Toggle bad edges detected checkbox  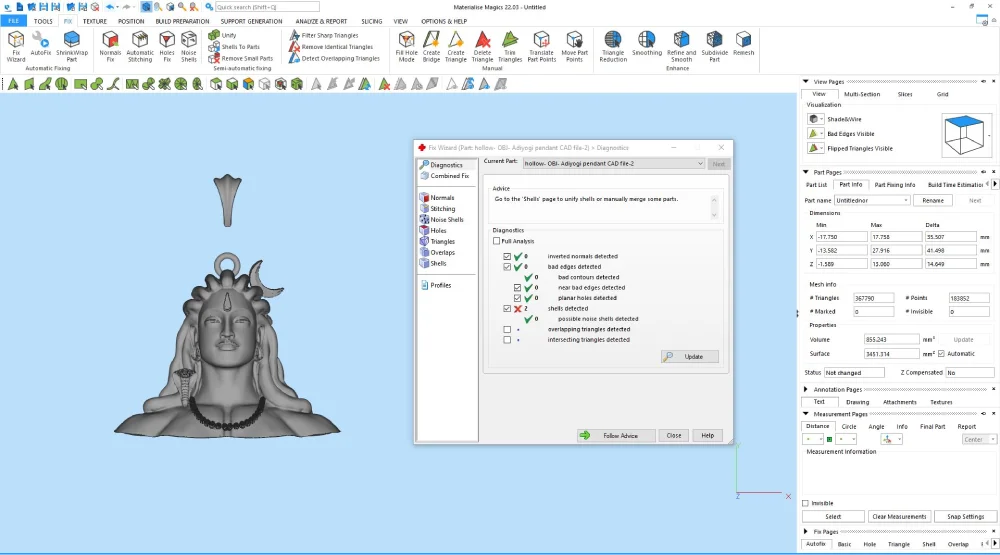tap(507, 267)
